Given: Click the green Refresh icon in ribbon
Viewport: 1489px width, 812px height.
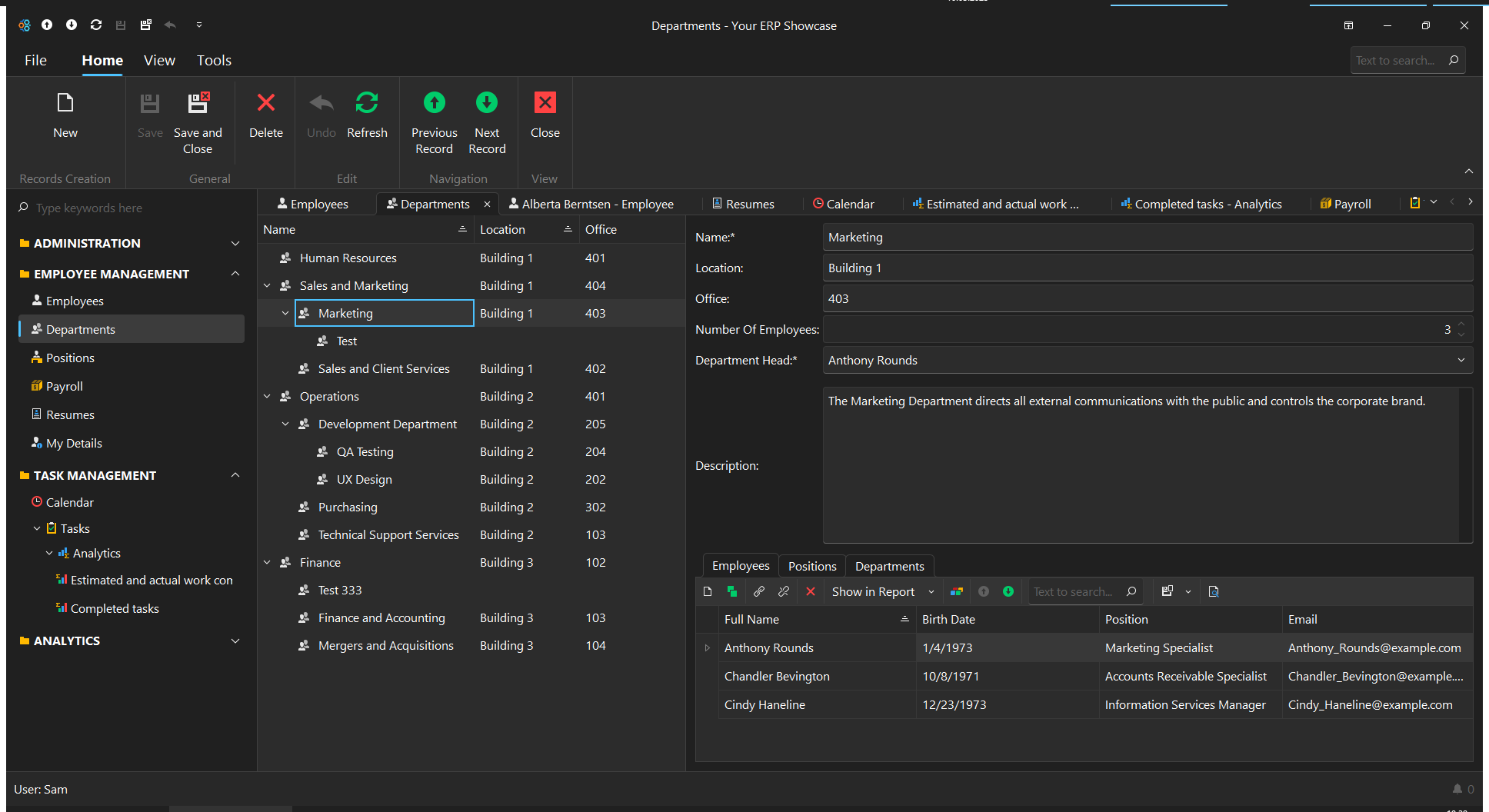Looking at the screenshot, I should click(x=367, y=103).
